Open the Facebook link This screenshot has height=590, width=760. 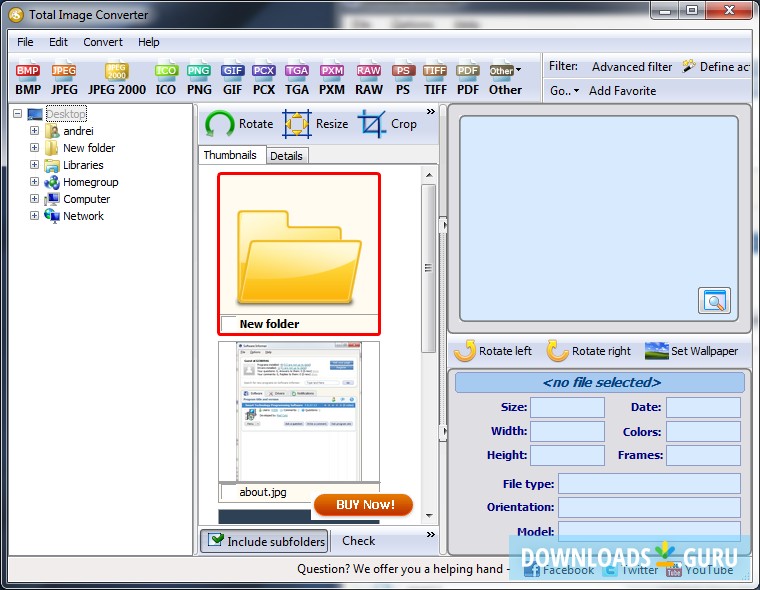(x=559, y=570)
